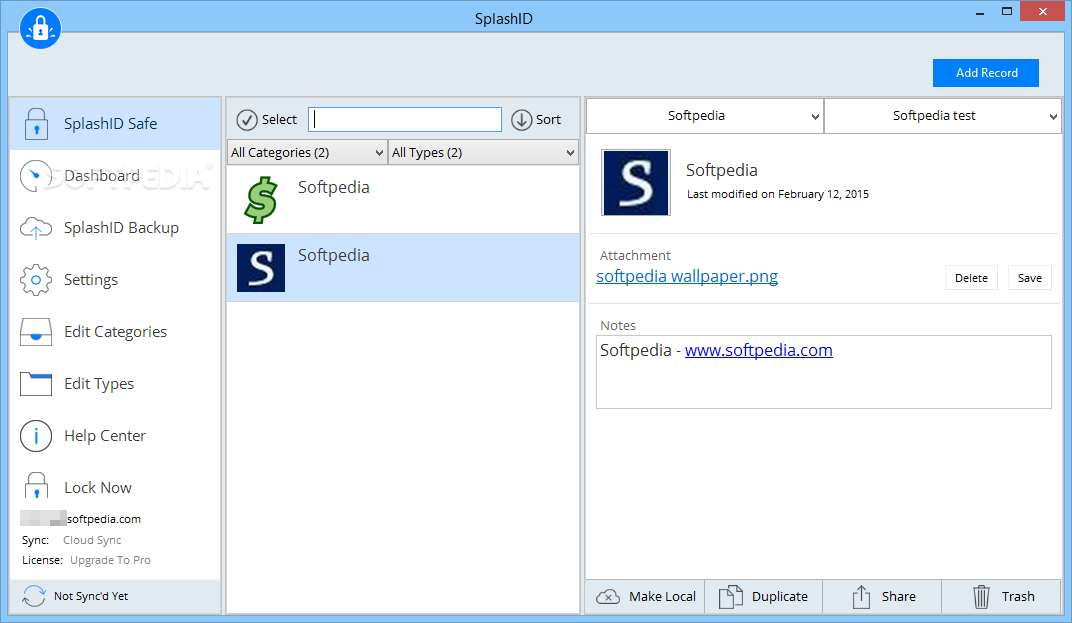The width and height of the screenshot is (1072, 623).
Task: Open the SplashID Safe padlock icon
Action: (36, 124)
